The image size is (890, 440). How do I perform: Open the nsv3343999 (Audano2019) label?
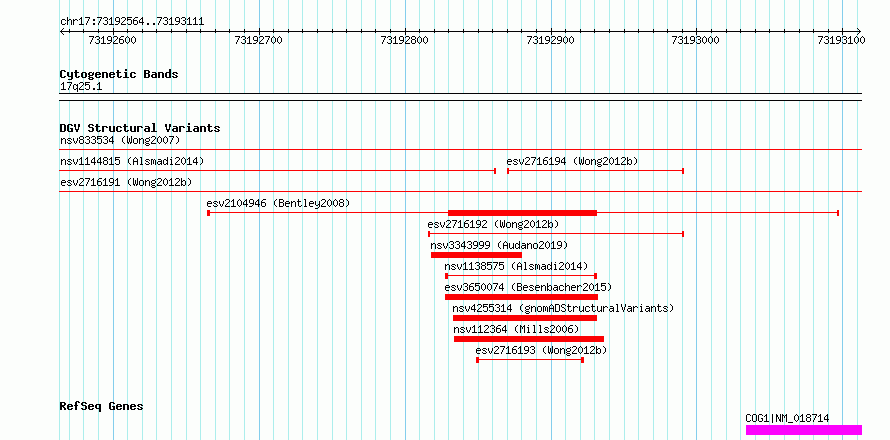tap(499, 245)
